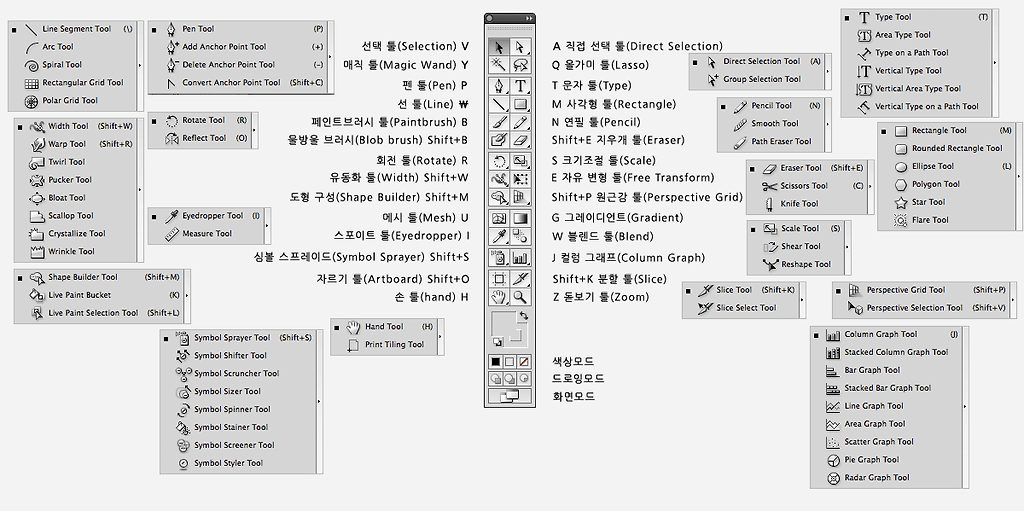Select the Rotate tool icon in the toolbar
The width and height of the screenshot is (1024, 511).
point(499,161)
